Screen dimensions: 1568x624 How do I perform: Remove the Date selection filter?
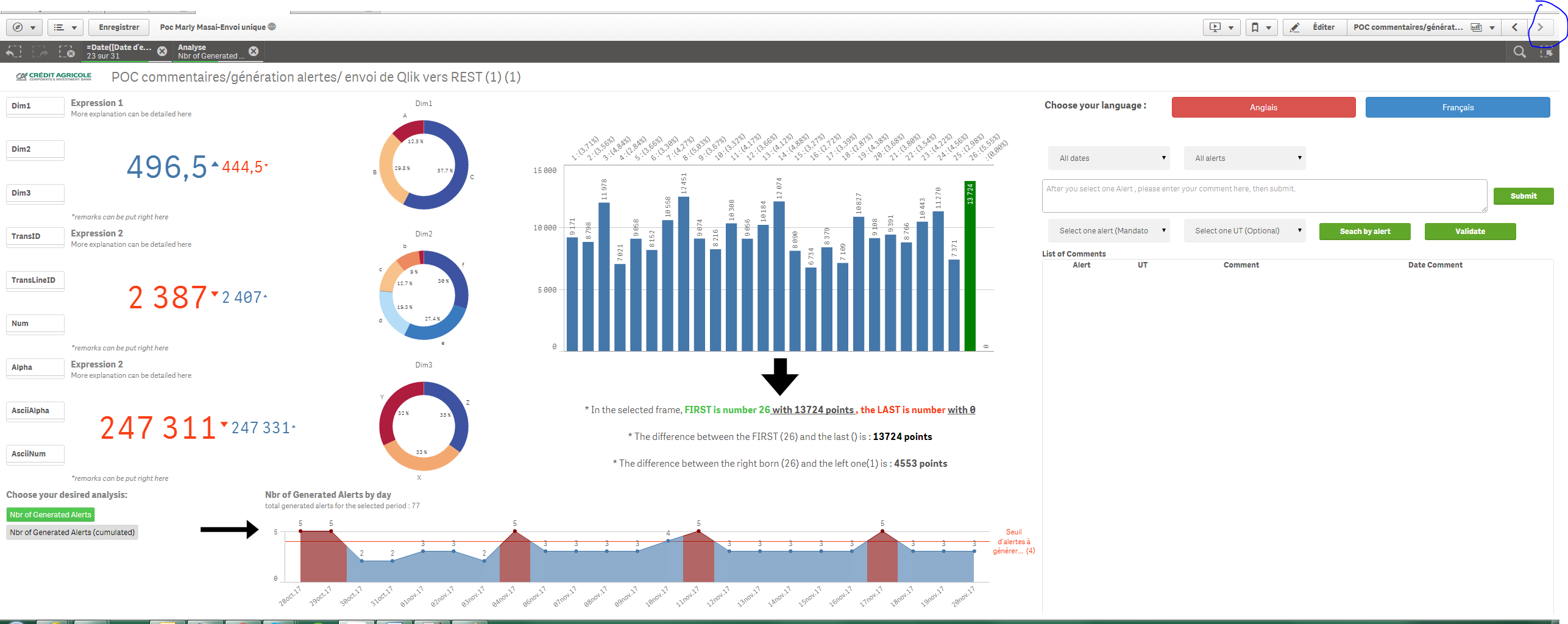(162, 51)
